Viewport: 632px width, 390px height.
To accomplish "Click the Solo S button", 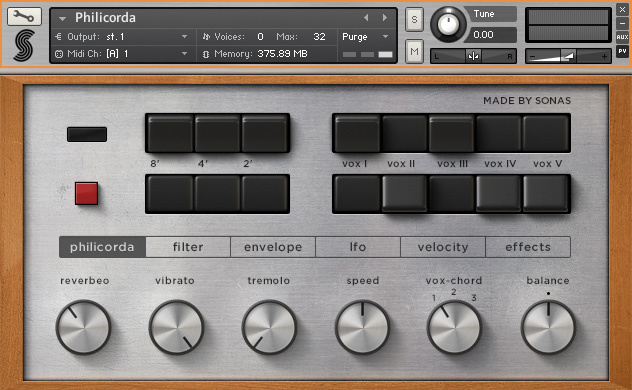I will (x=414, y=19).
